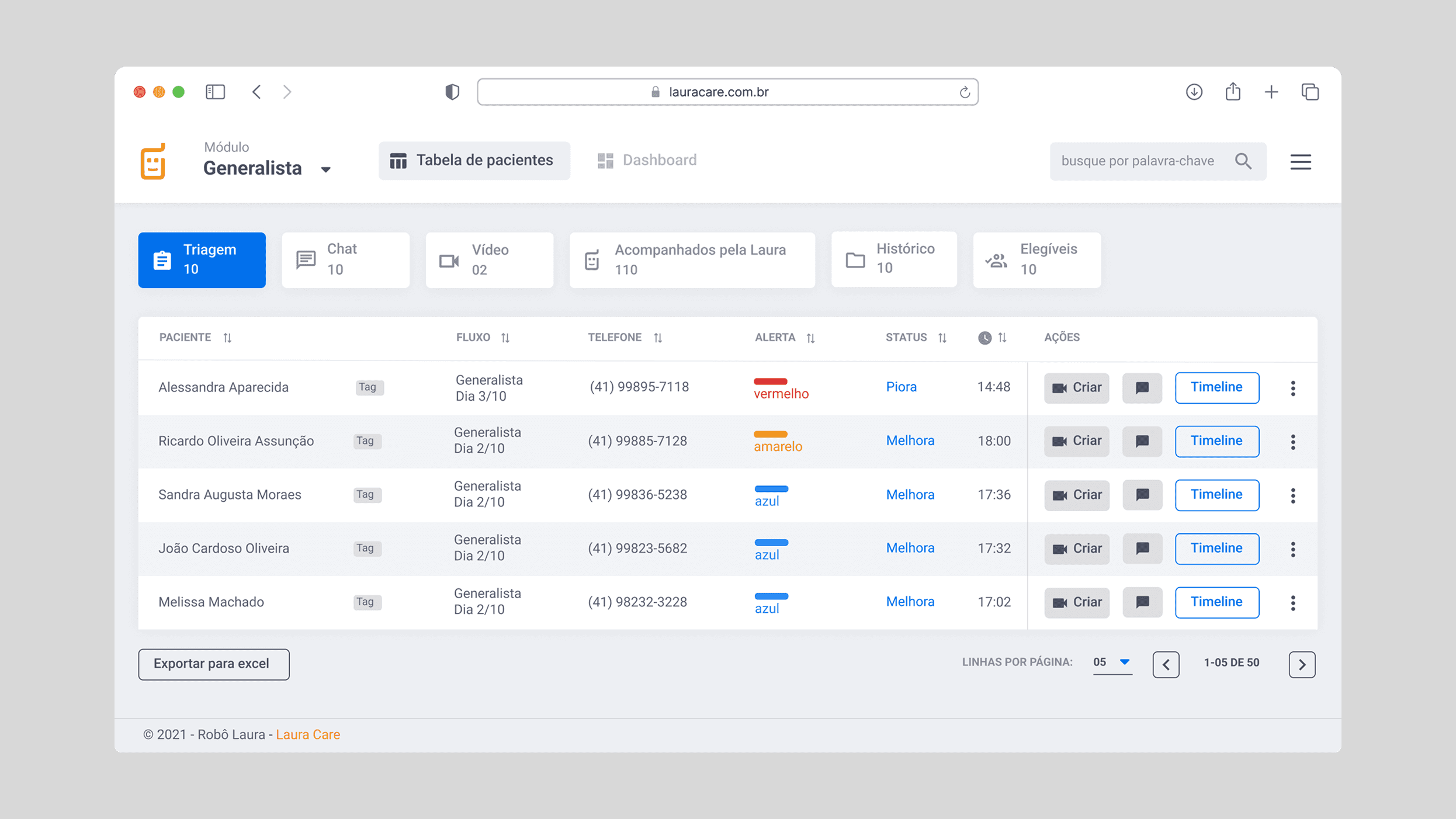Open three-dot menu for Ricardo Oliveira
The width and height of the screenshot is (1456, 819).
1292,442
